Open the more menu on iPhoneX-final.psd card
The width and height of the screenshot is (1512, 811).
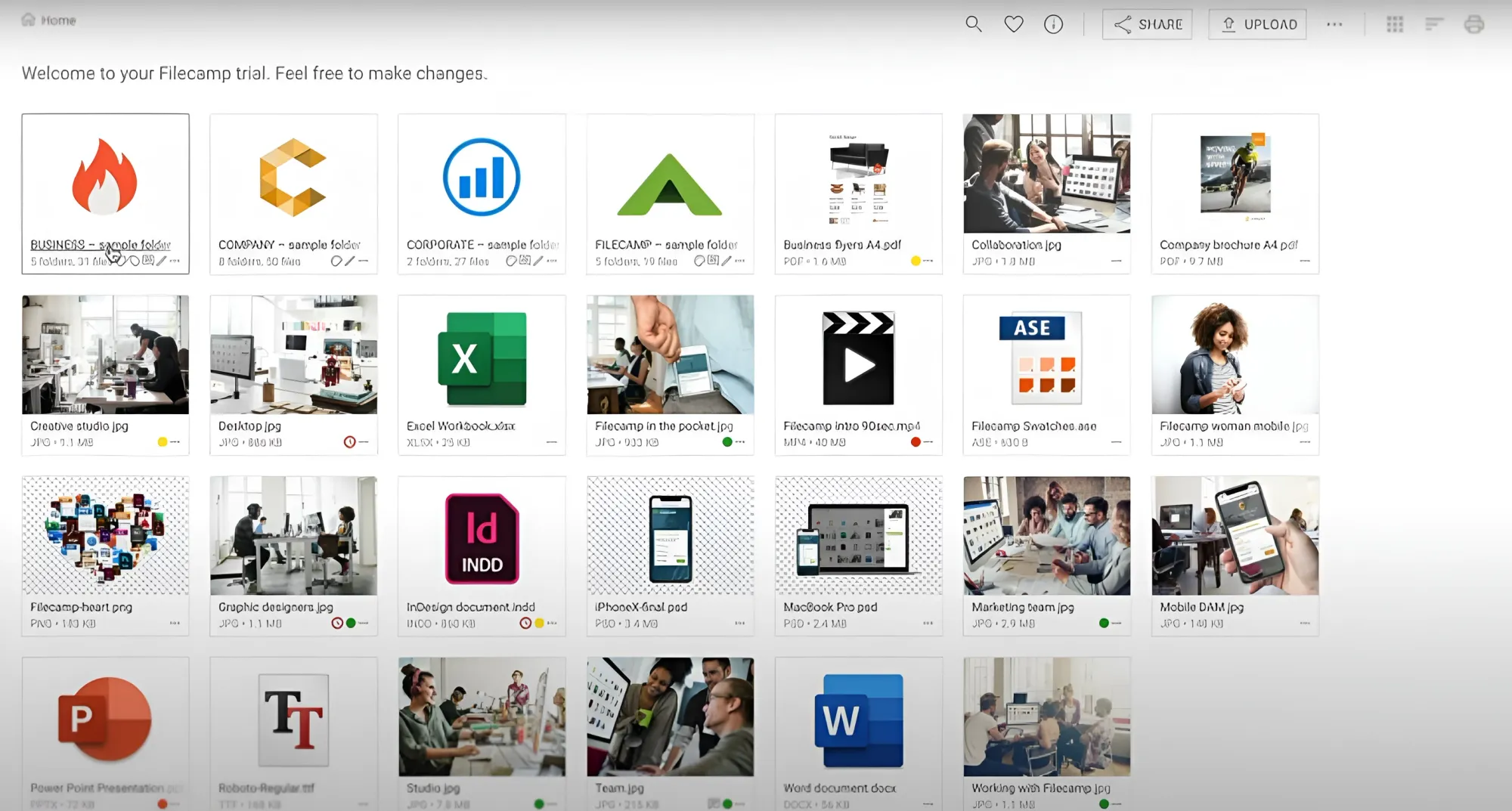click(x=739, y=624)
